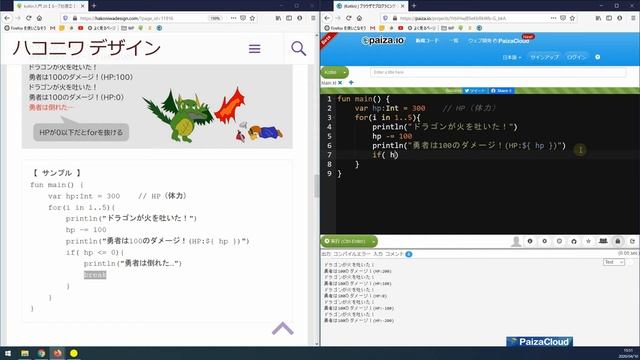Click the Twitter tweet share button

475,91
